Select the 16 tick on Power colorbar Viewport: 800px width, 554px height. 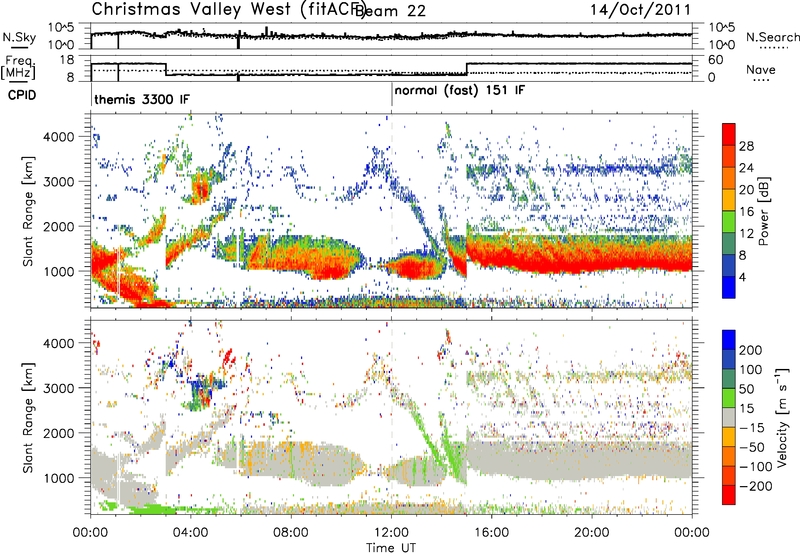[746, 212]
